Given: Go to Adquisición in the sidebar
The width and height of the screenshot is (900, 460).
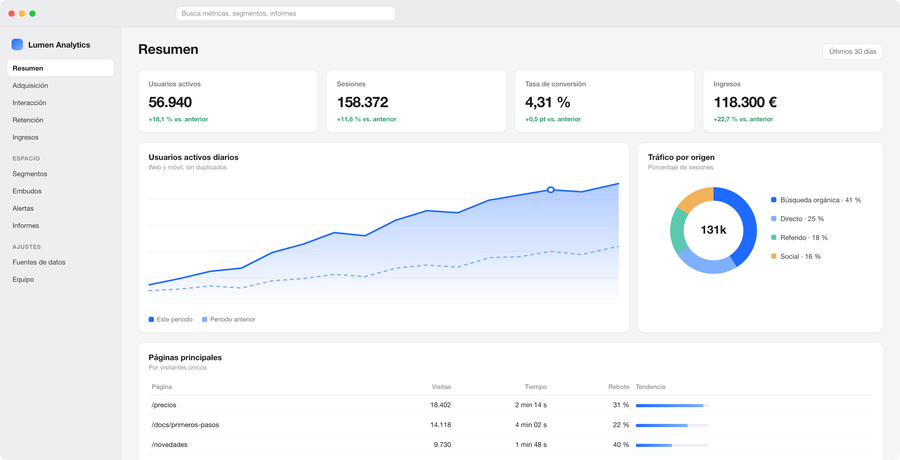Looking at the screenshot, I should pyautogui.click(x=60, y=85).
